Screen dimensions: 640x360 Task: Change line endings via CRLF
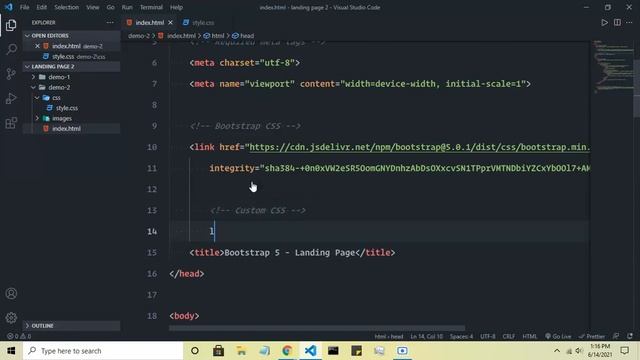509,336
